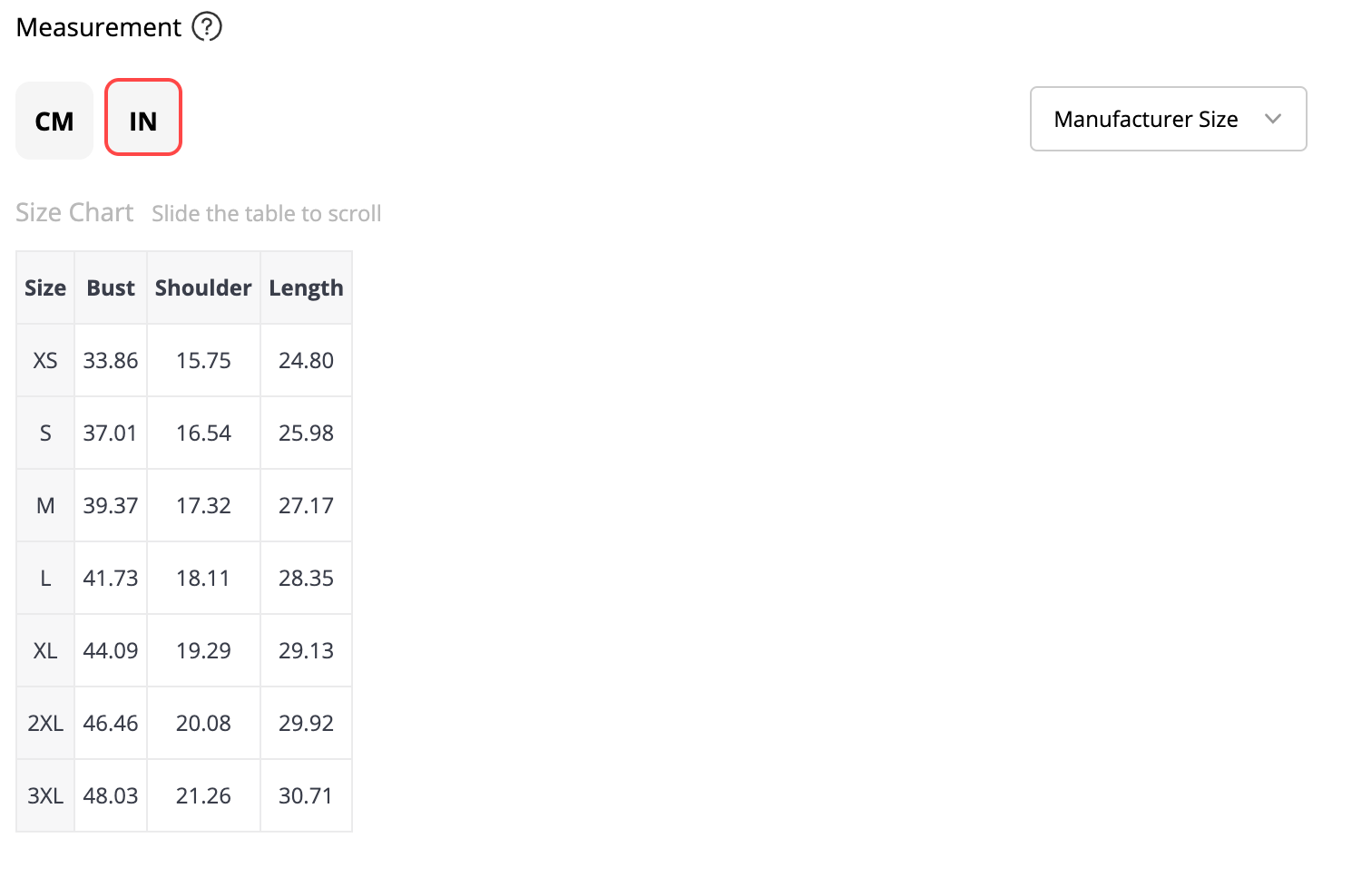Select the 3XL size row label
1352x896 pixels.
coord(45,795)
